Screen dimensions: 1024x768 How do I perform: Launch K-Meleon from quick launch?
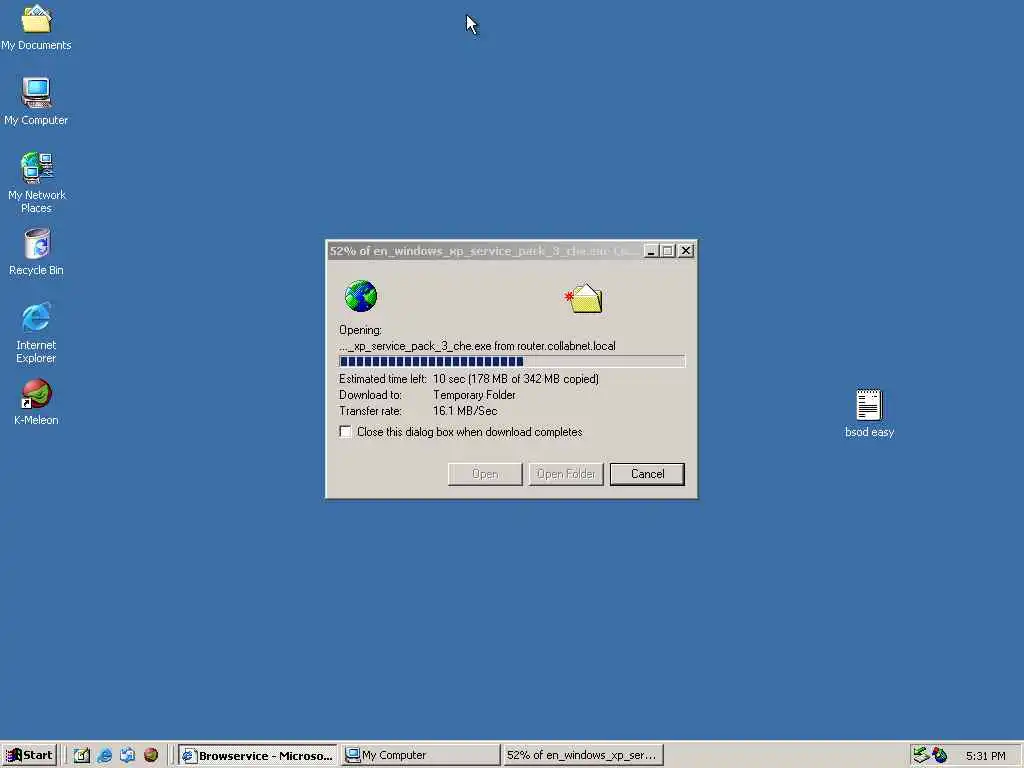coord(151,755)
